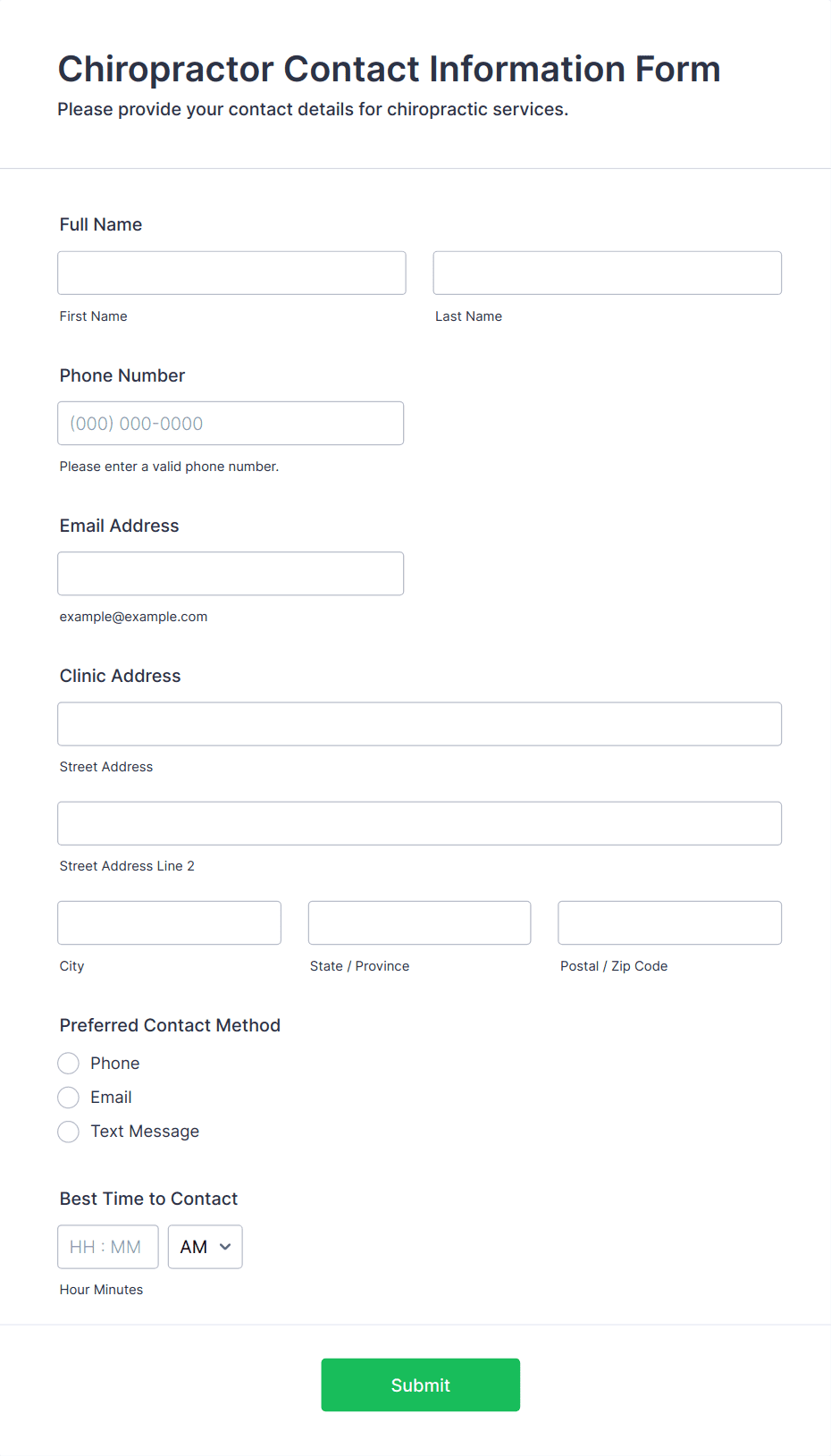Click the Email Address input box
This screenshot has height=1456, width=831.
click(231, 573)
